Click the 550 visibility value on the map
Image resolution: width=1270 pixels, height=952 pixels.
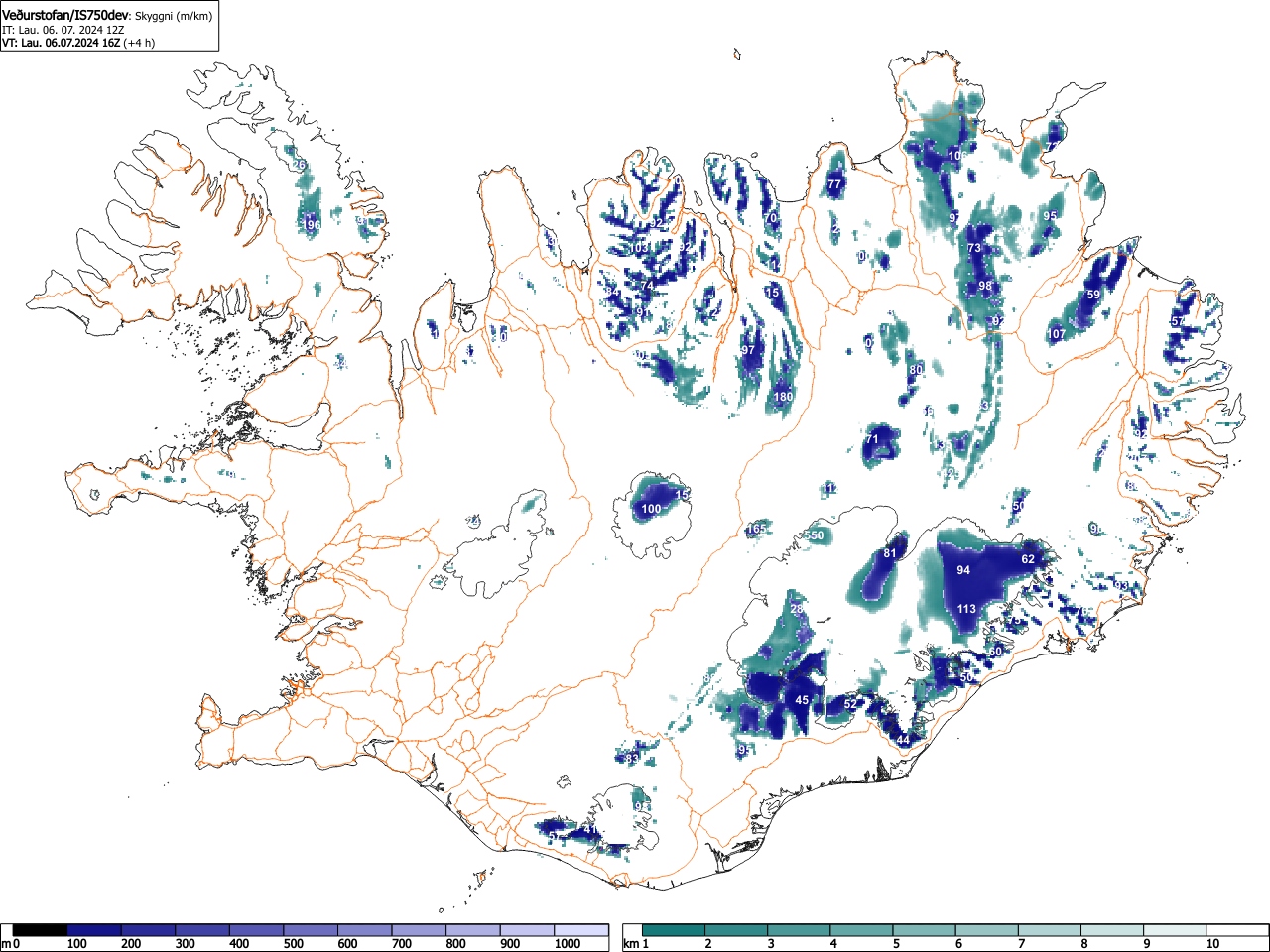[814, 535]
